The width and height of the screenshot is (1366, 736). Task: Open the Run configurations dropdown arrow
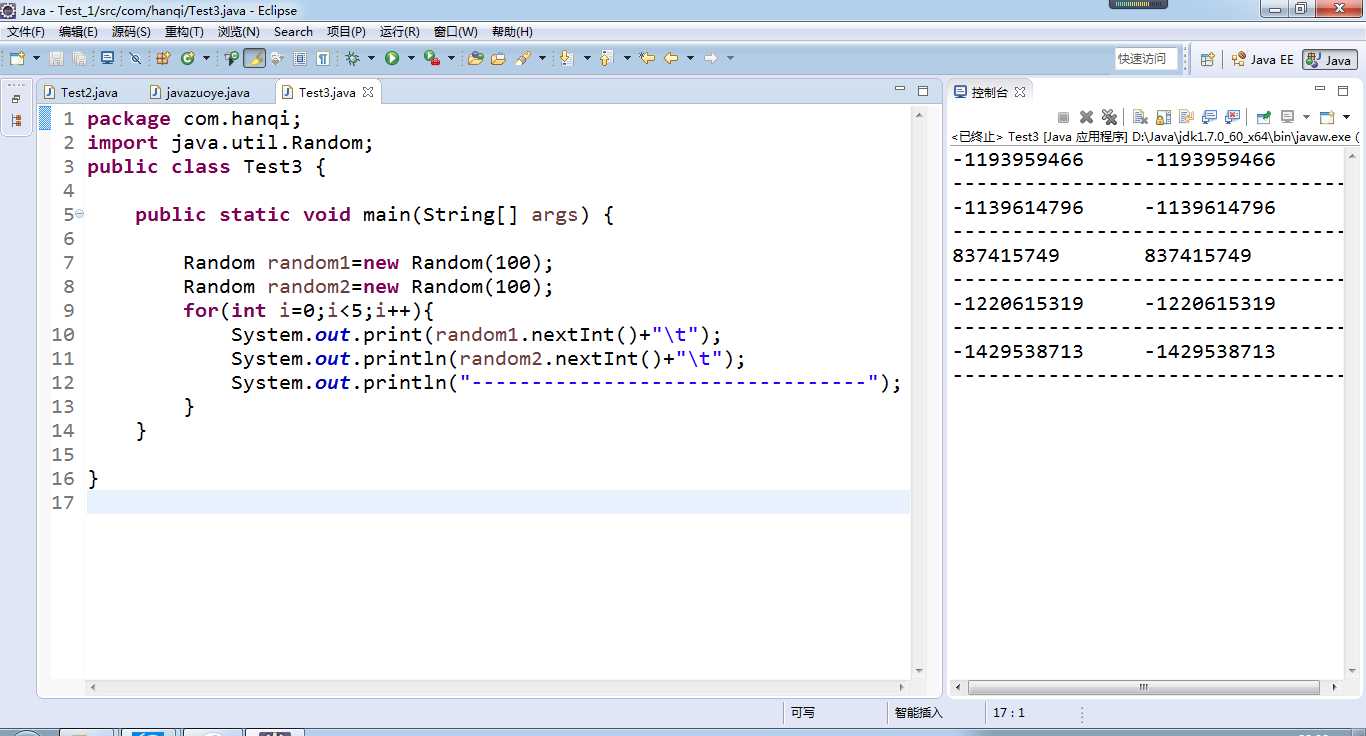(x=411, y=59)
